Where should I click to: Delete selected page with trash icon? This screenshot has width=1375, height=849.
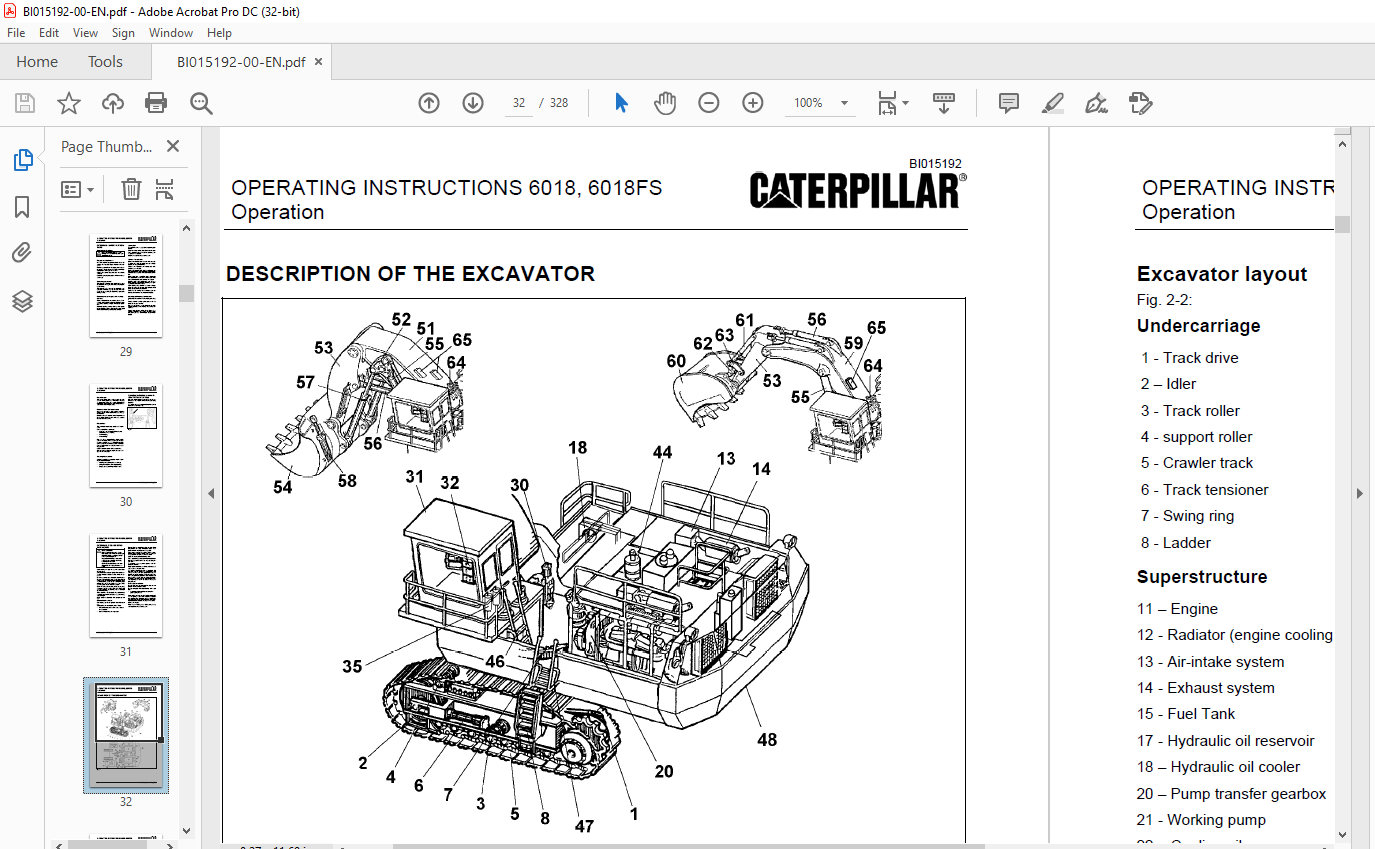(131, 189)
